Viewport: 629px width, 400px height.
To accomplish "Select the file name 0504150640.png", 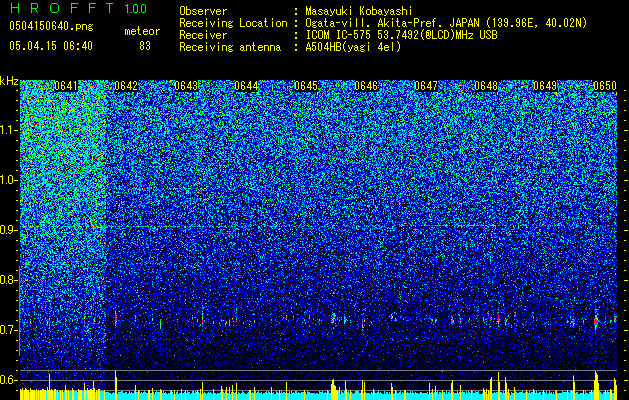I will (51, 26).
